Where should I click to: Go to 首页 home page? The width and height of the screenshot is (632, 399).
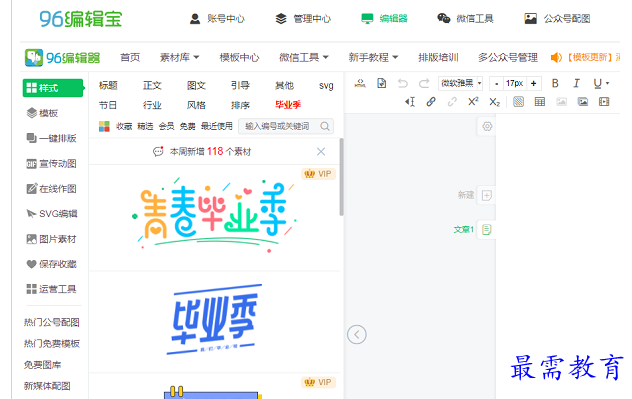130,58
